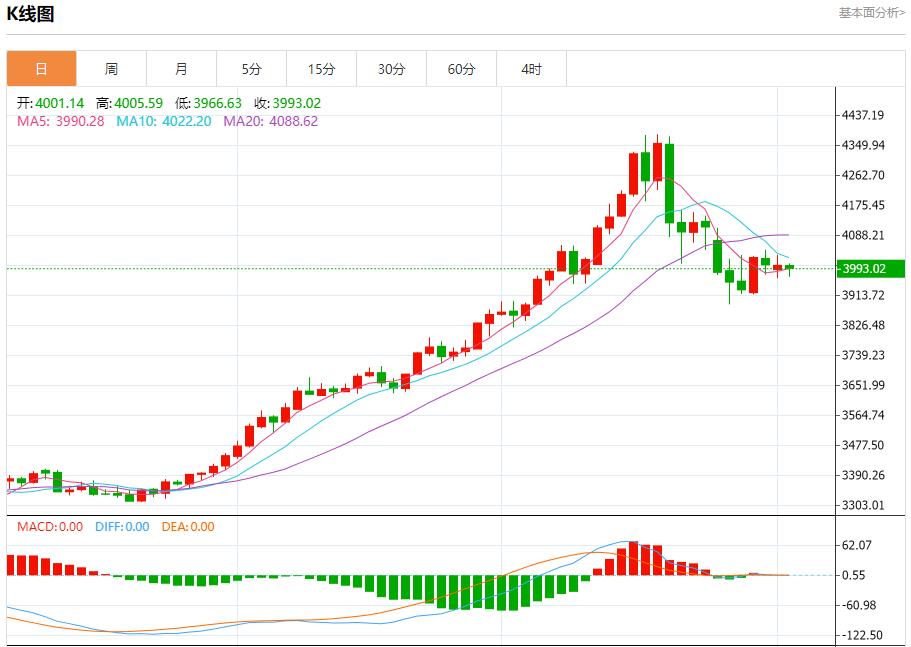
Task: Select the 60分 interval tab
Action: 461,69
